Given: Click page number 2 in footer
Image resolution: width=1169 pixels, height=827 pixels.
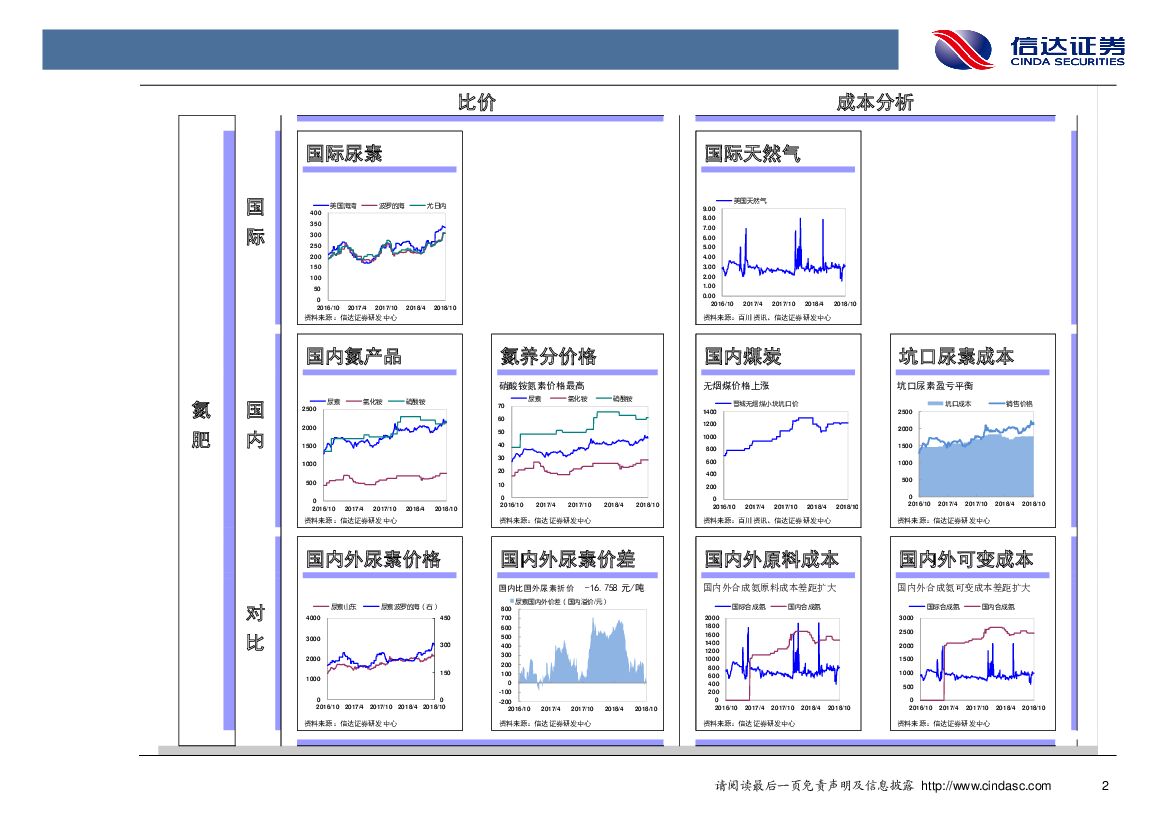Looking at the screenshot, I should [x=1105, y=785].
